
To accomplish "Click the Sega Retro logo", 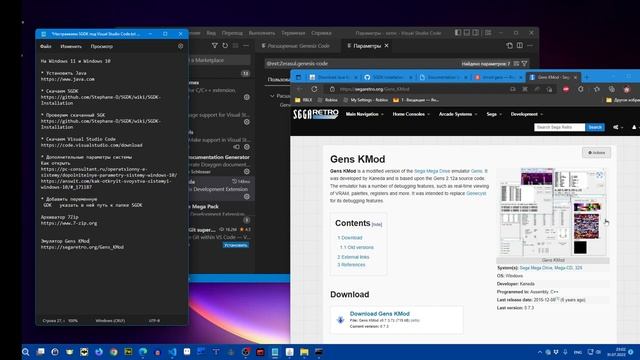I will coord(316,114).
